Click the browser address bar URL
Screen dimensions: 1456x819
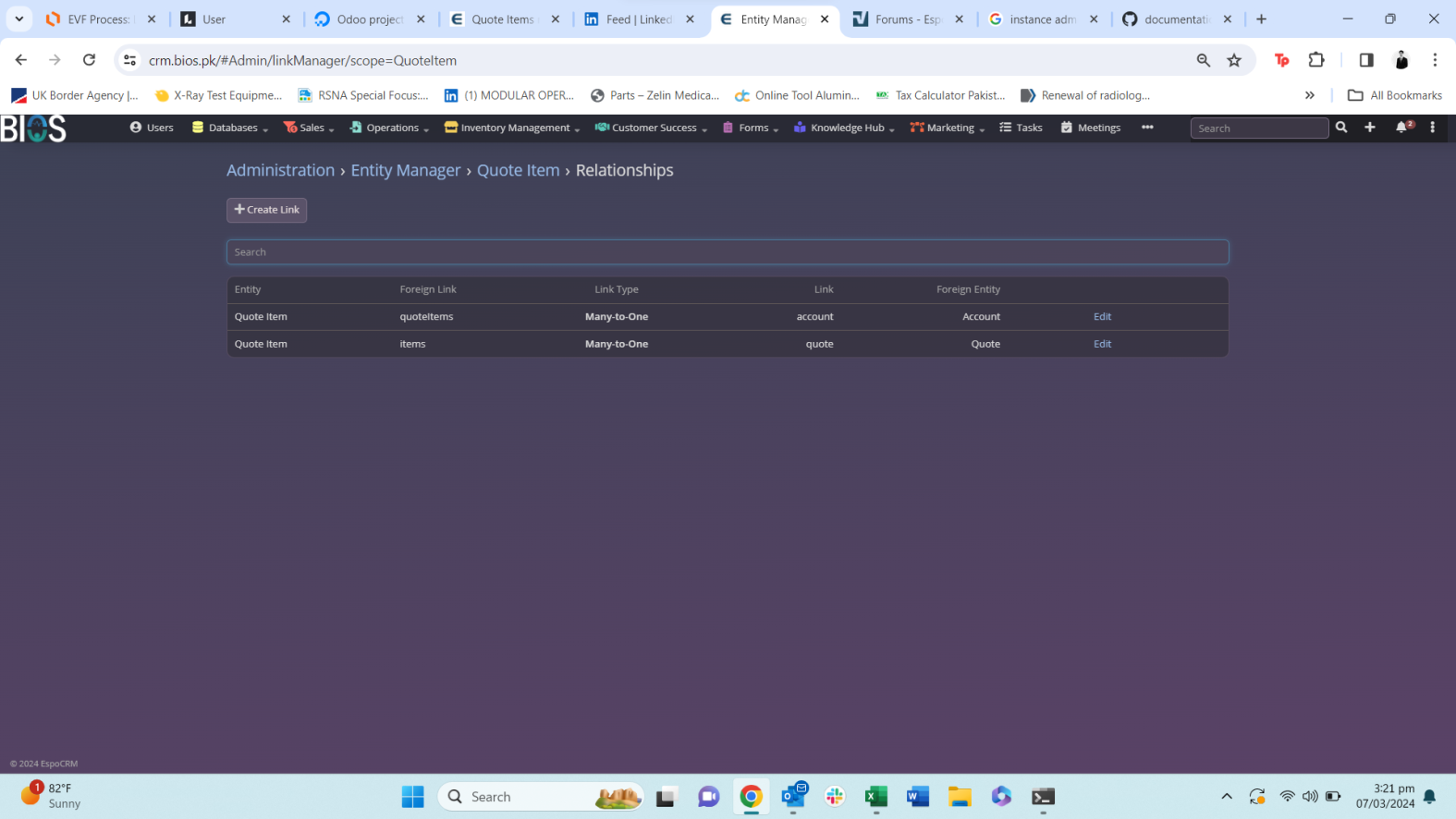[302, 60]
